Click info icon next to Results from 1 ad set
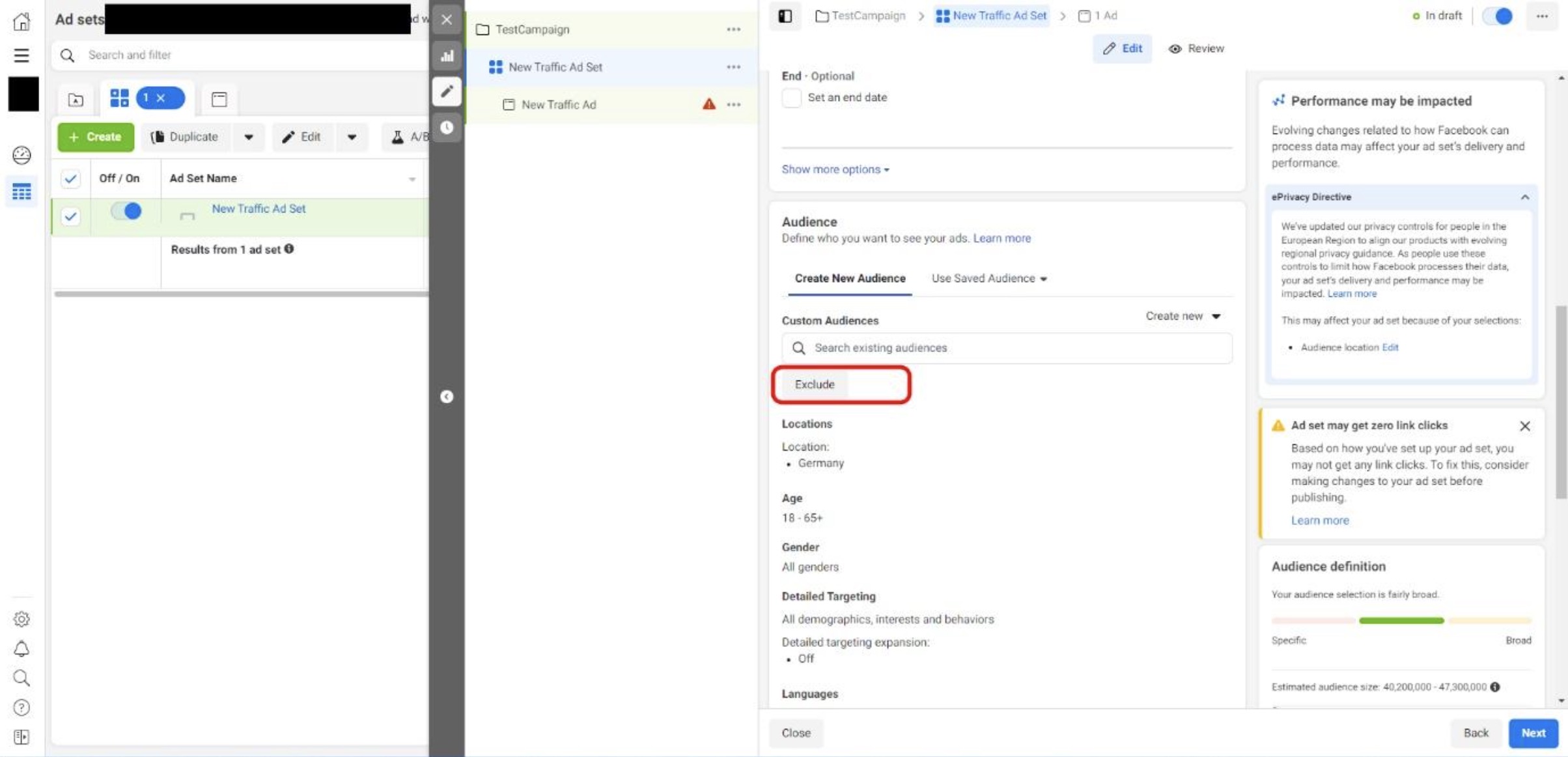The image size is (1568, 757). (289, 249)
